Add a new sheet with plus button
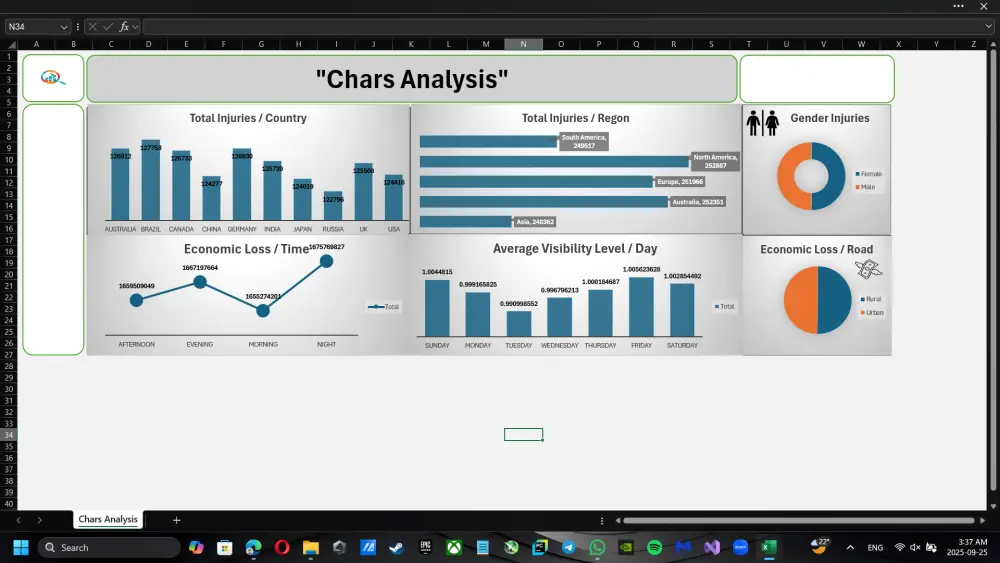Viewport: 1000px width, 563px height. point(177,520)
